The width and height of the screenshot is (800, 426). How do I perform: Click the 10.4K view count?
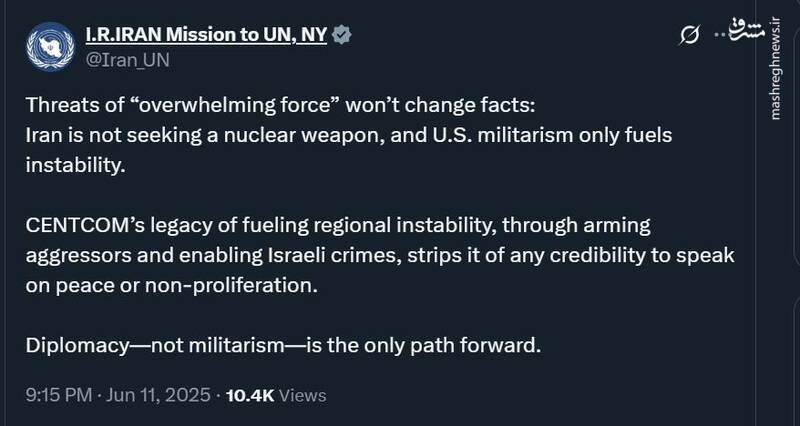coord(250,395)
